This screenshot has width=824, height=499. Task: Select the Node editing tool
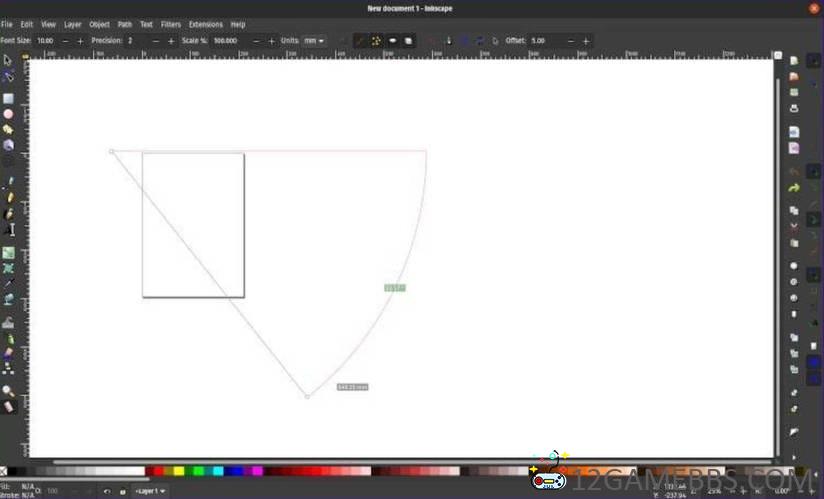[x=8, y=76]
